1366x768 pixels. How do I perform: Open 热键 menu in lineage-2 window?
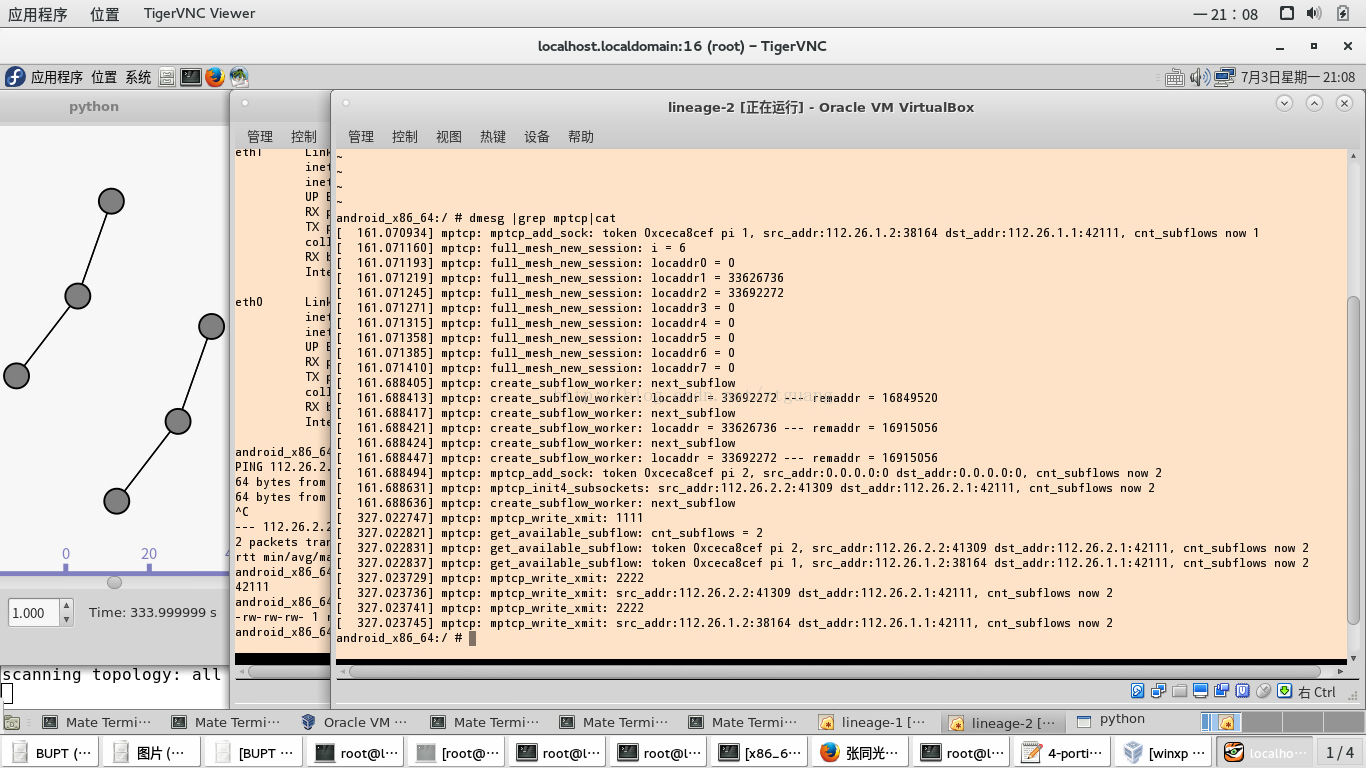click(x=493, y=137)
